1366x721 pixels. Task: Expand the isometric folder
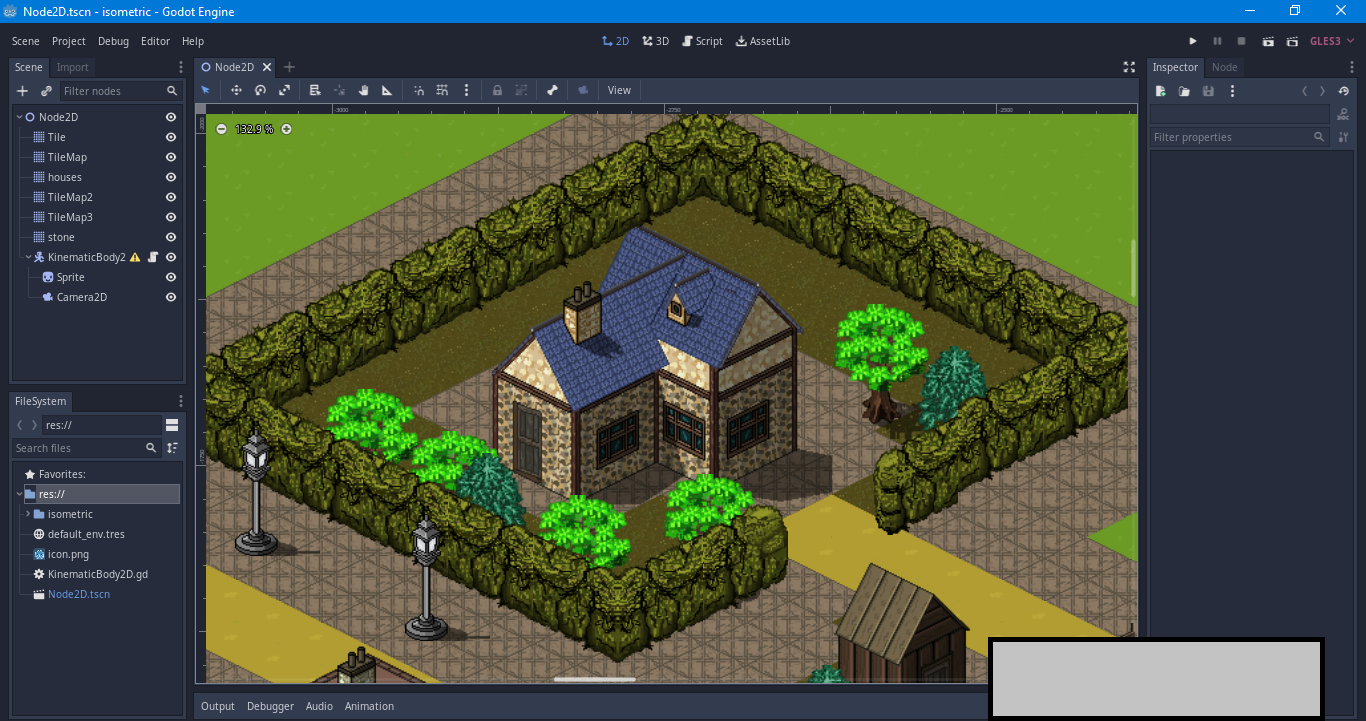pyautogui.click(x=28, y=514)
